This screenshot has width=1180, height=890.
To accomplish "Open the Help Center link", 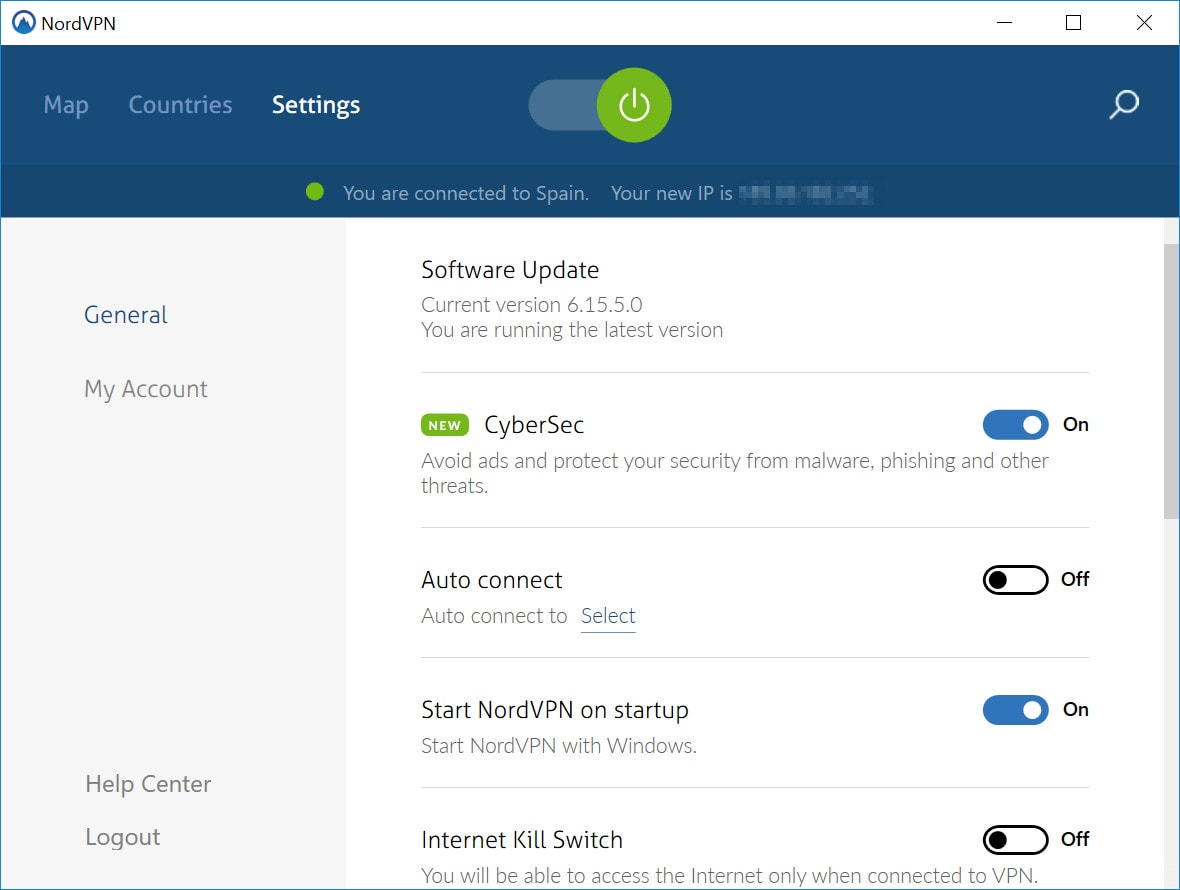I will (x=148, y=784).
